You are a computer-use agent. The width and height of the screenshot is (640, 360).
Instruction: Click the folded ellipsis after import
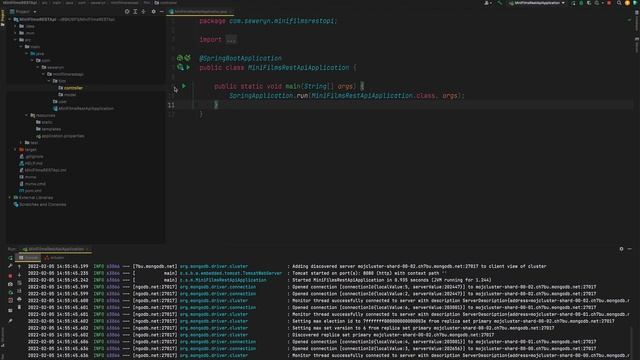231,40
